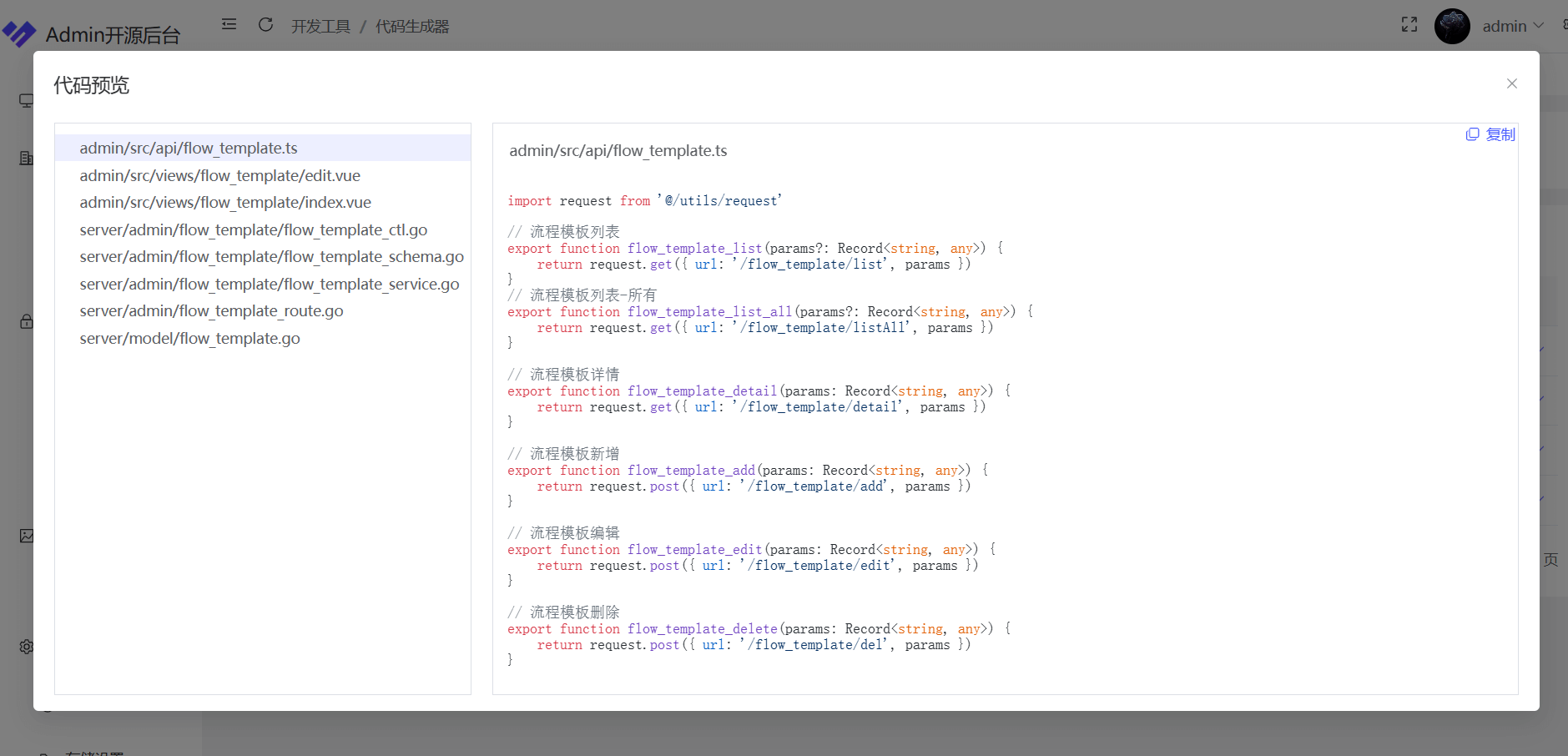
Task: Click the 复制 copy text link
Action: coord(1500,134)
